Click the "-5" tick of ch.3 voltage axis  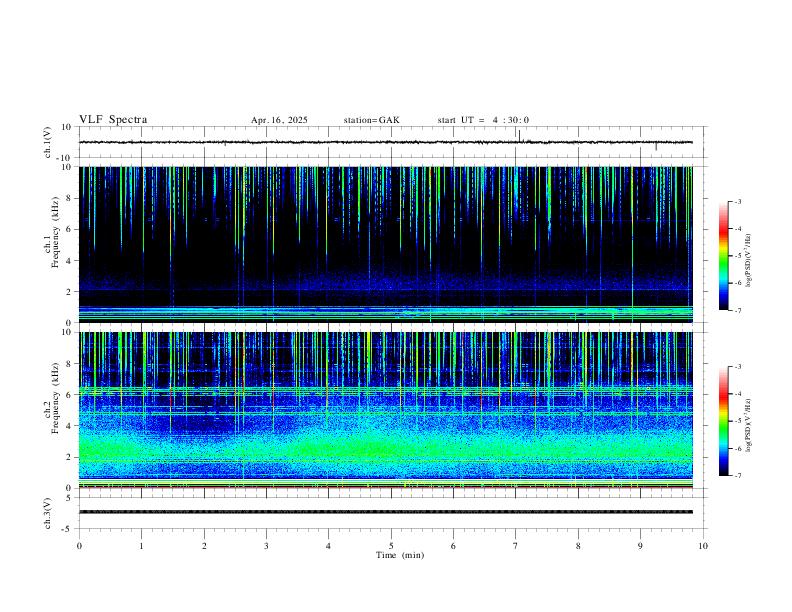click(68, 529)
